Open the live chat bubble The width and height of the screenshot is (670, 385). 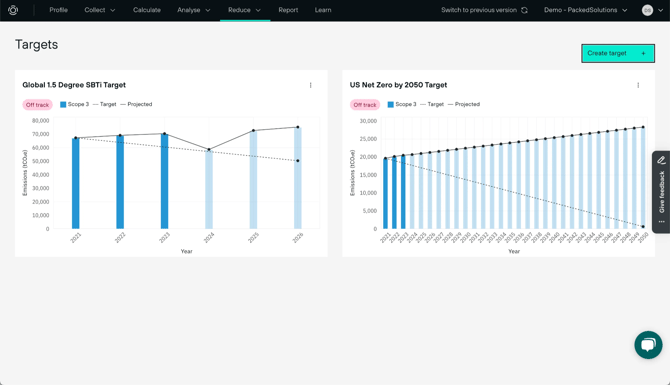[x=648, y=345]
